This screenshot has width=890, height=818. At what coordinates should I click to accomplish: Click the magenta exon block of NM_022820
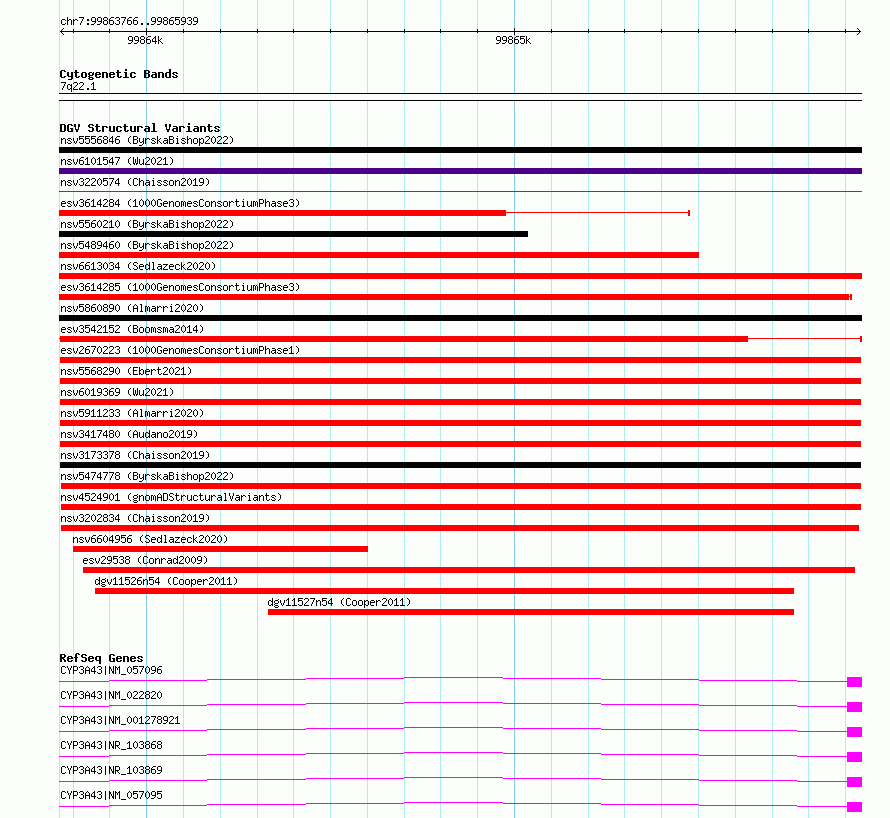tap(854, 707)
